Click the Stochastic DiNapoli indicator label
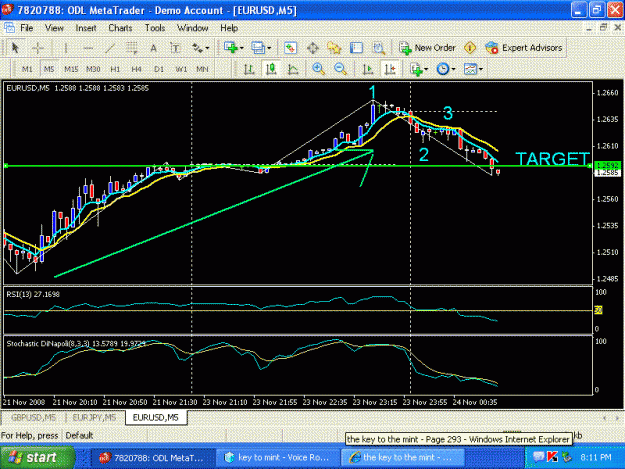 (x=75, y=343)
